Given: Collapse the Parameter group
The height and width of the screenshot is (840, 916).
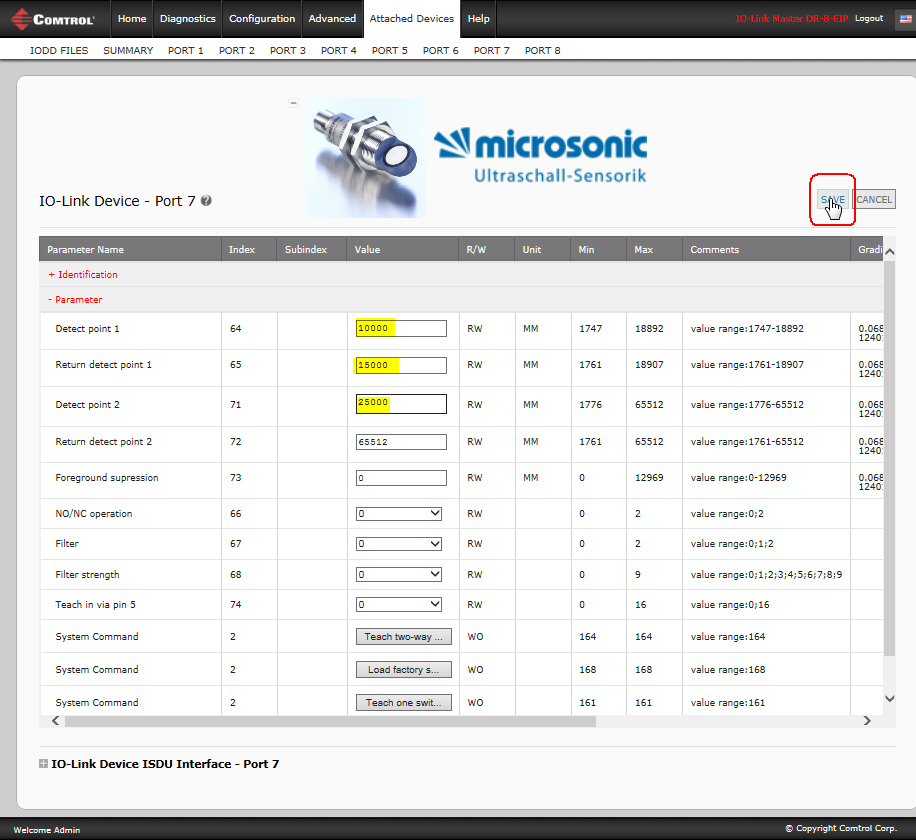Looking at the screenshot, I should [x=75, y=300].
